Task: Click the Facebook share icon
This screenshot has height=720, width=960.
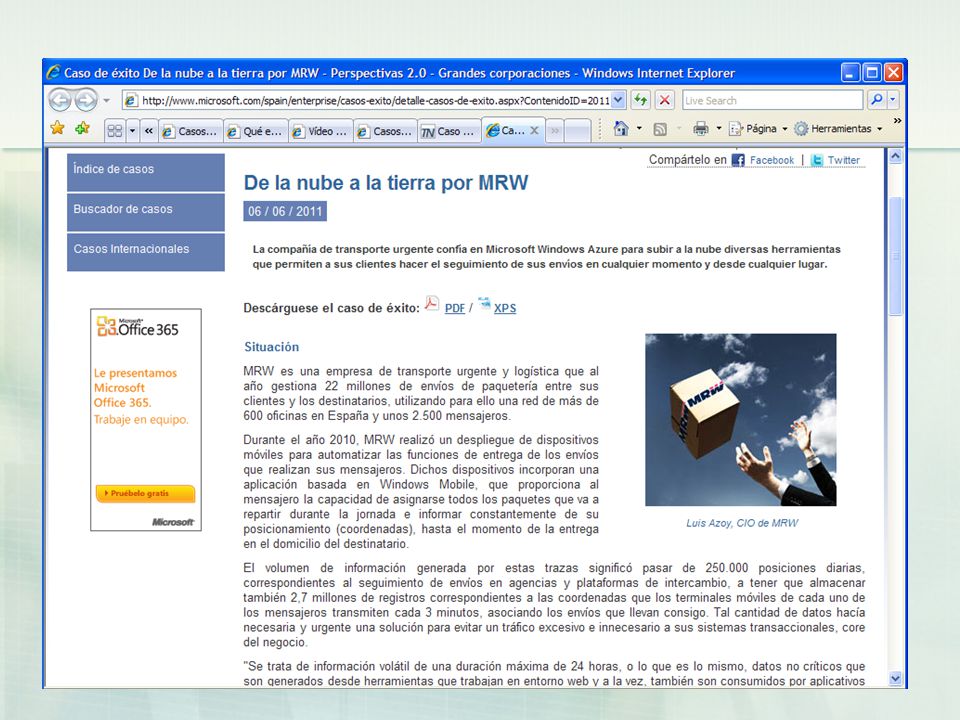Action: coord(738,160)
